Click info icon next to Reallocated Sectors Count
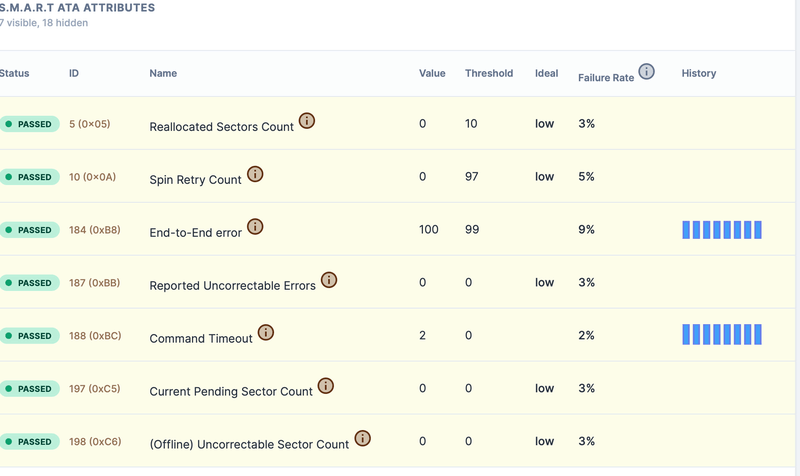 307,121
